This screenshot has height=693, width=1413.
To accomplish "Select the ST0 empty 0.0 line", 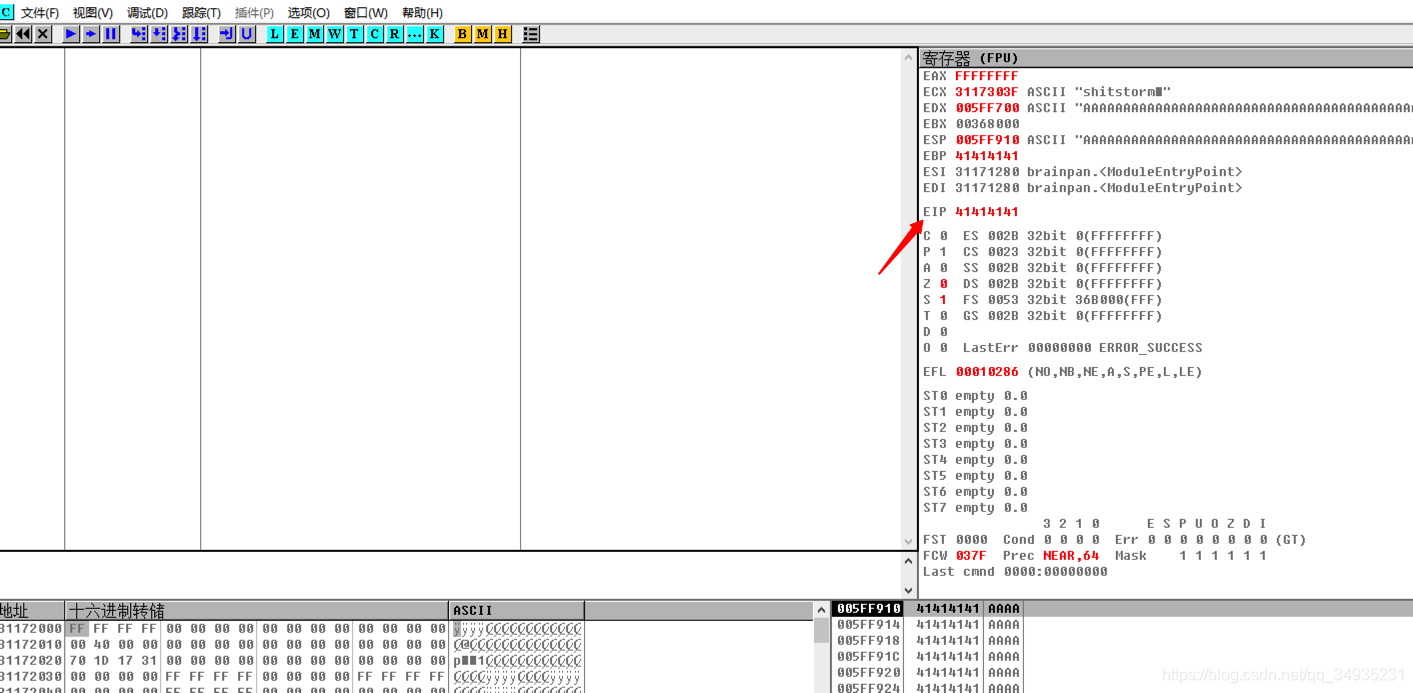I will click(975, 396).
